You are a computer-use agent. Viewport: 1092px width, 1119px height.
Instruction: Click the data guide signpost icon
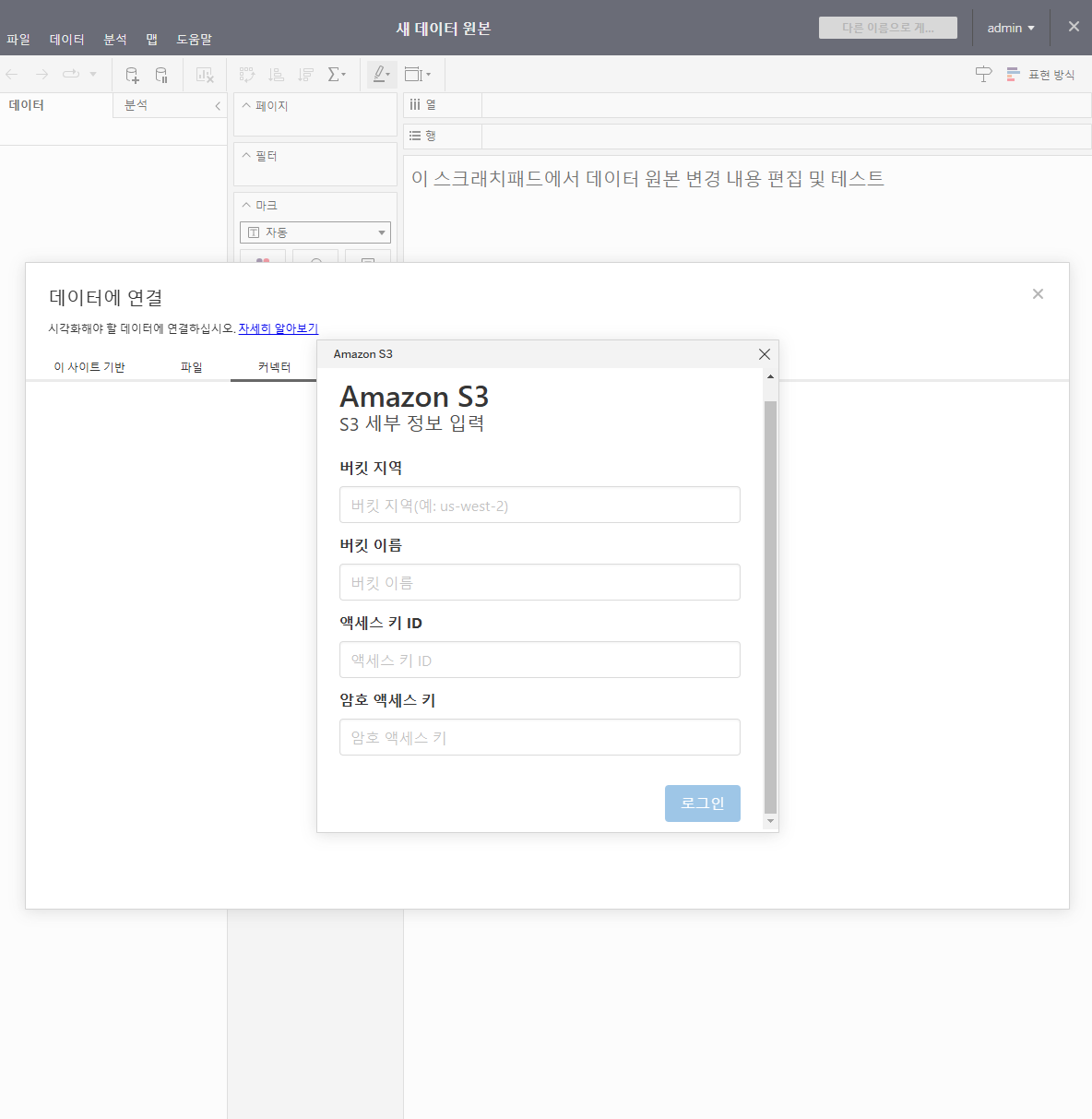[x=984, y=75]
